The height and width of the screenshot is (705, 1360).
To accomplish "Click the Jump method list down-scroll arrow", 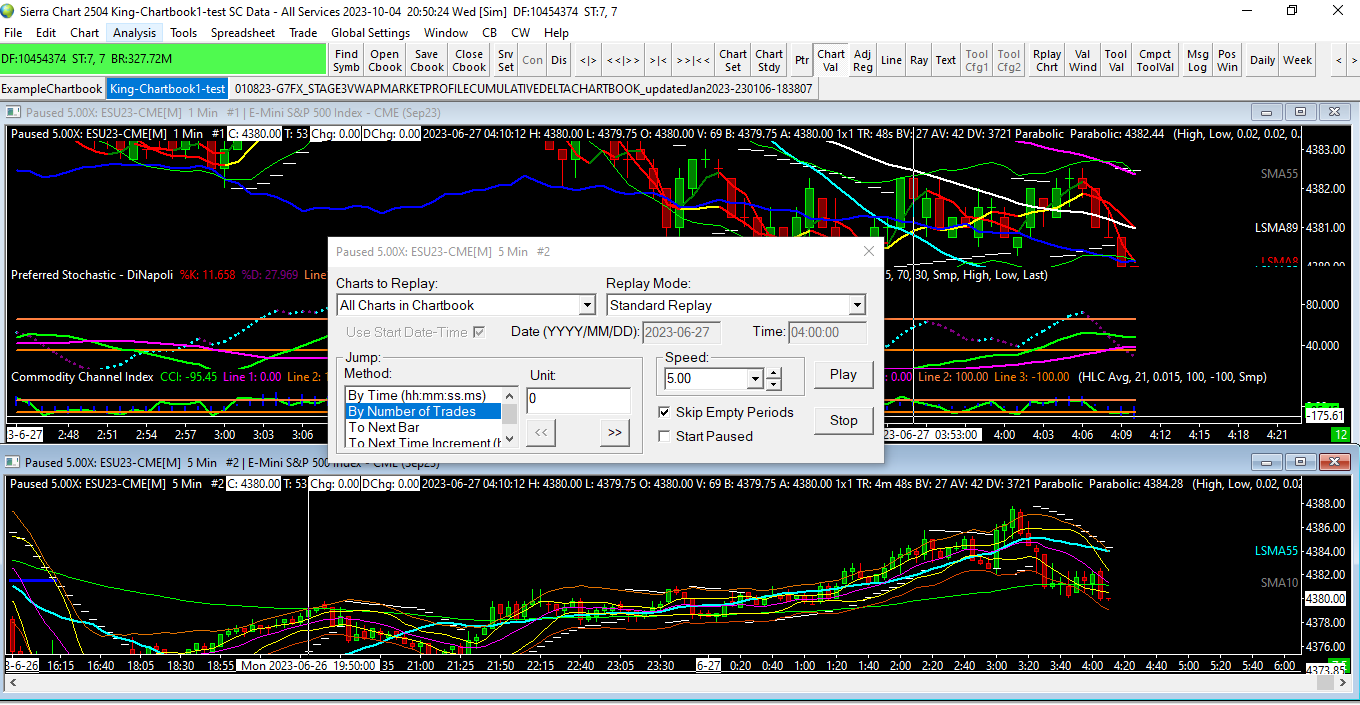I will [510, 438].
